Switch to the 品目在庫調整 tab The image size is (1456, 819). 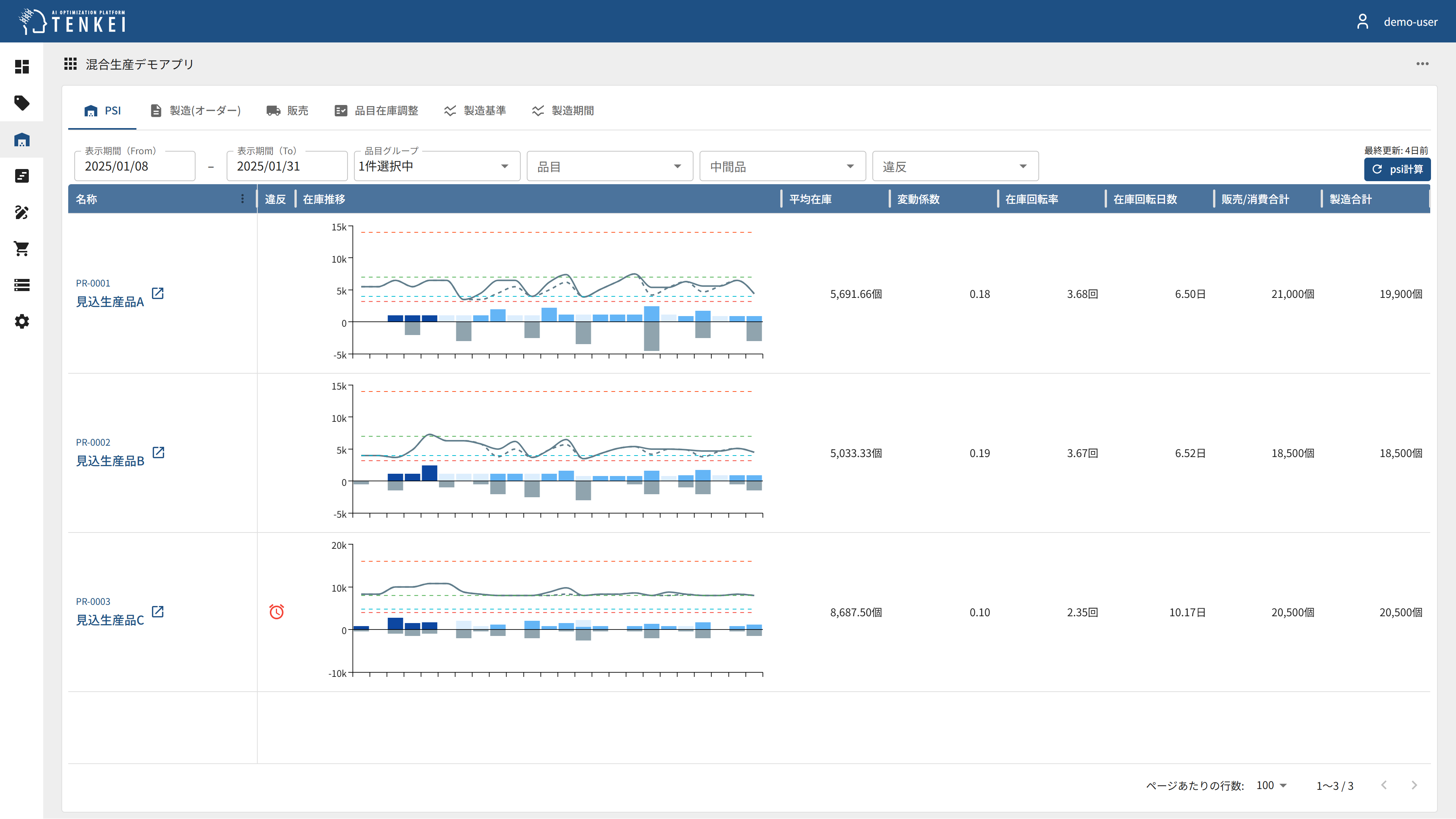click(x=376, y=111)
